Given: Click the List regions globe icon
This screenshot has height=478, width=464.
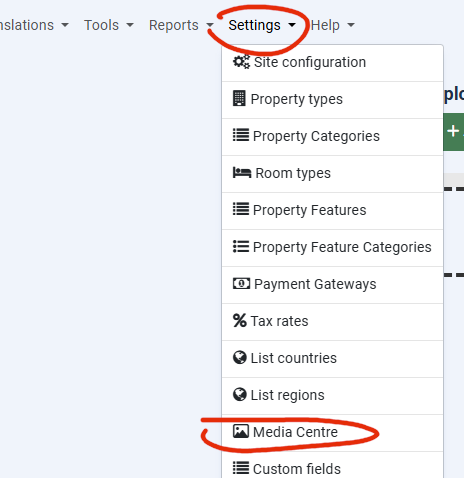Looking at the screenshot, I should click(x=239, y=395).
